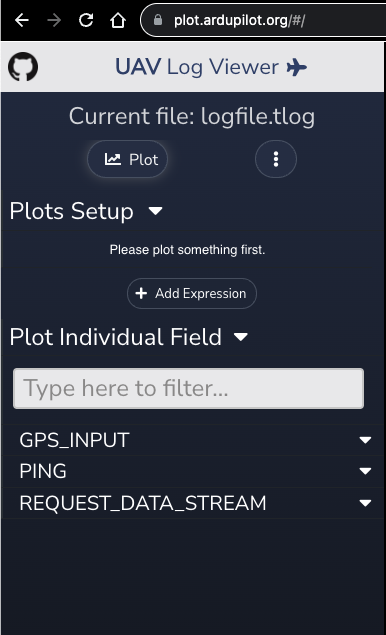Click the plus icon in Add Expression

pyautogui.click(x=141, y=293)
